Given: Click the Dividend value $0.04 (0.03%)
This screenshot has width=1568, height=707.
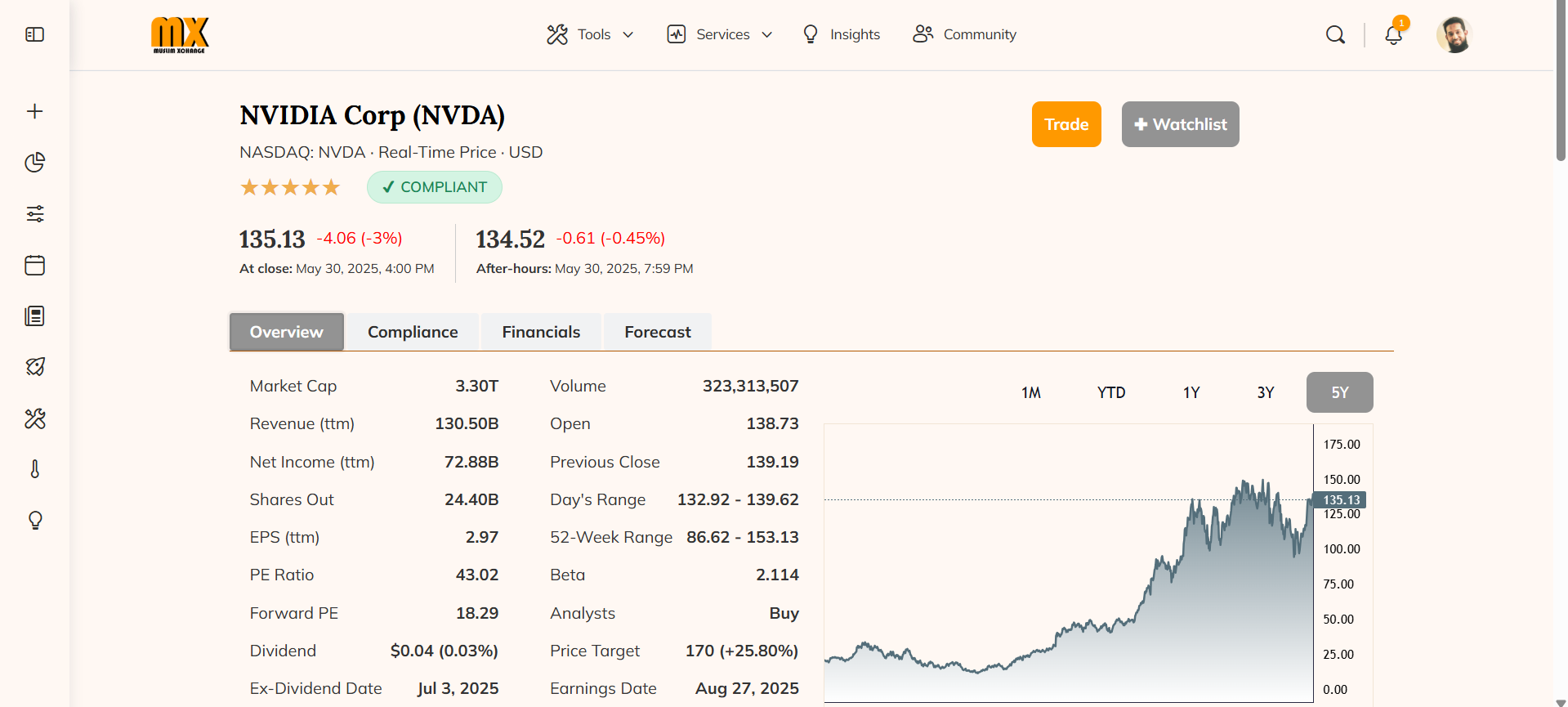Looking at the screenshot, I should [444, 651].
